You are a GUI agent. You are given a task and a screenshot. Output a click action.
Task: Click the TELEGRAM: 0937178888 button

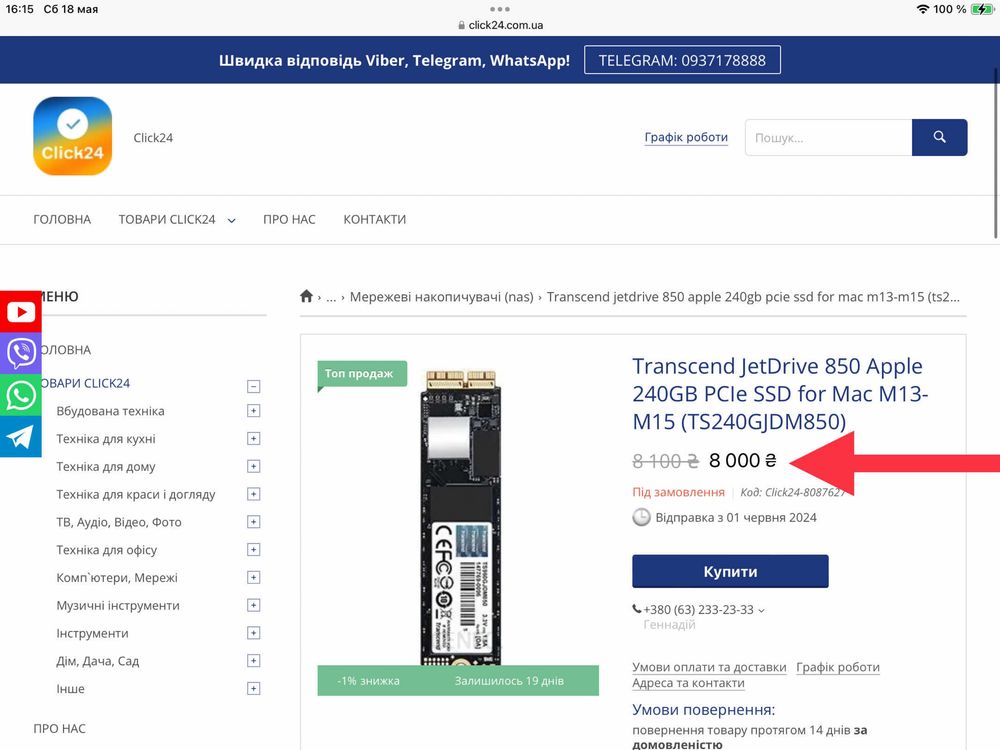click(682, 60)
